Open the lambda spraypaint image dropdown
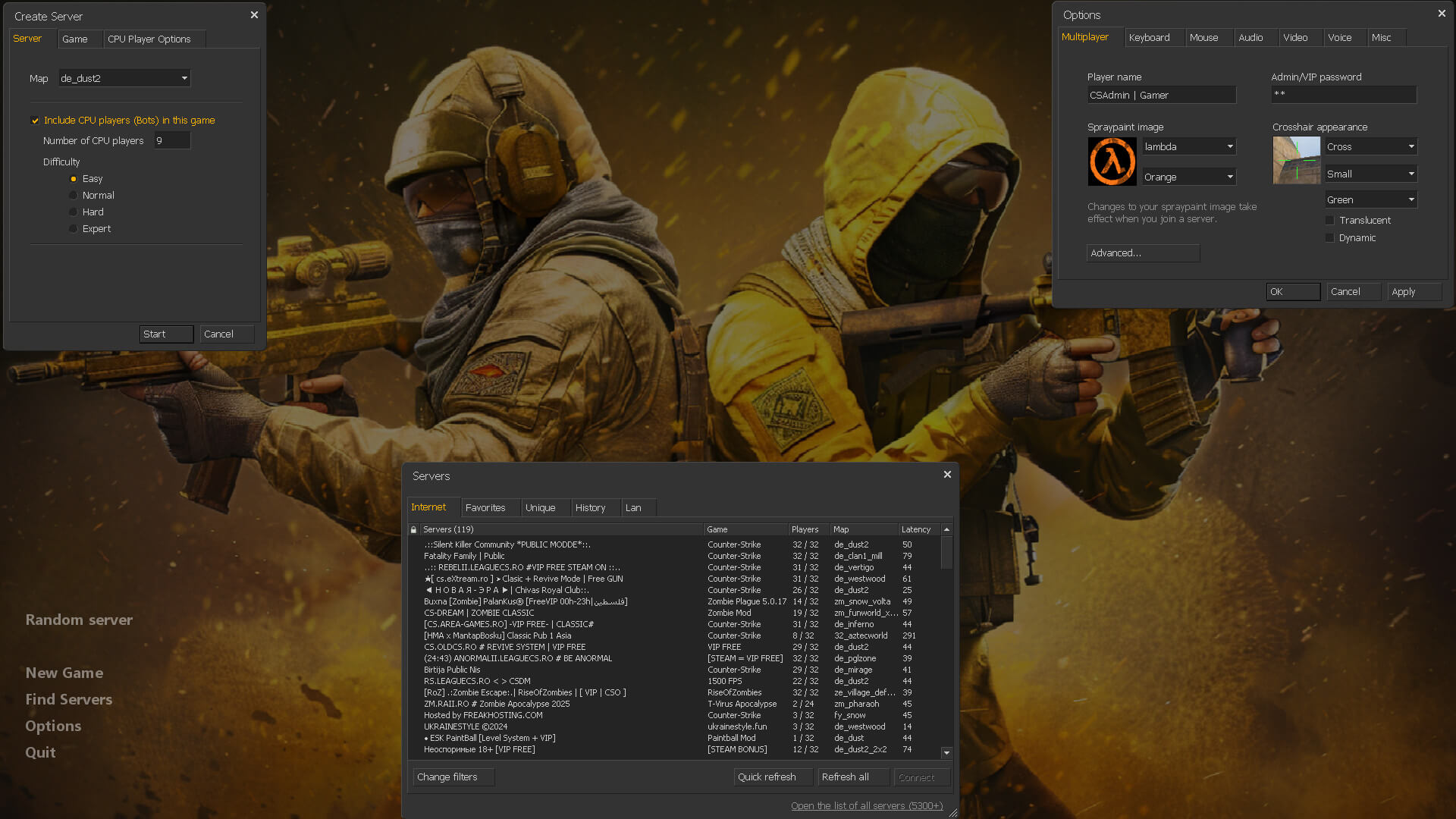Image resolution: width=1456 pixels, height=819 pixels. pyautogui.click(x=1189, y=146)
